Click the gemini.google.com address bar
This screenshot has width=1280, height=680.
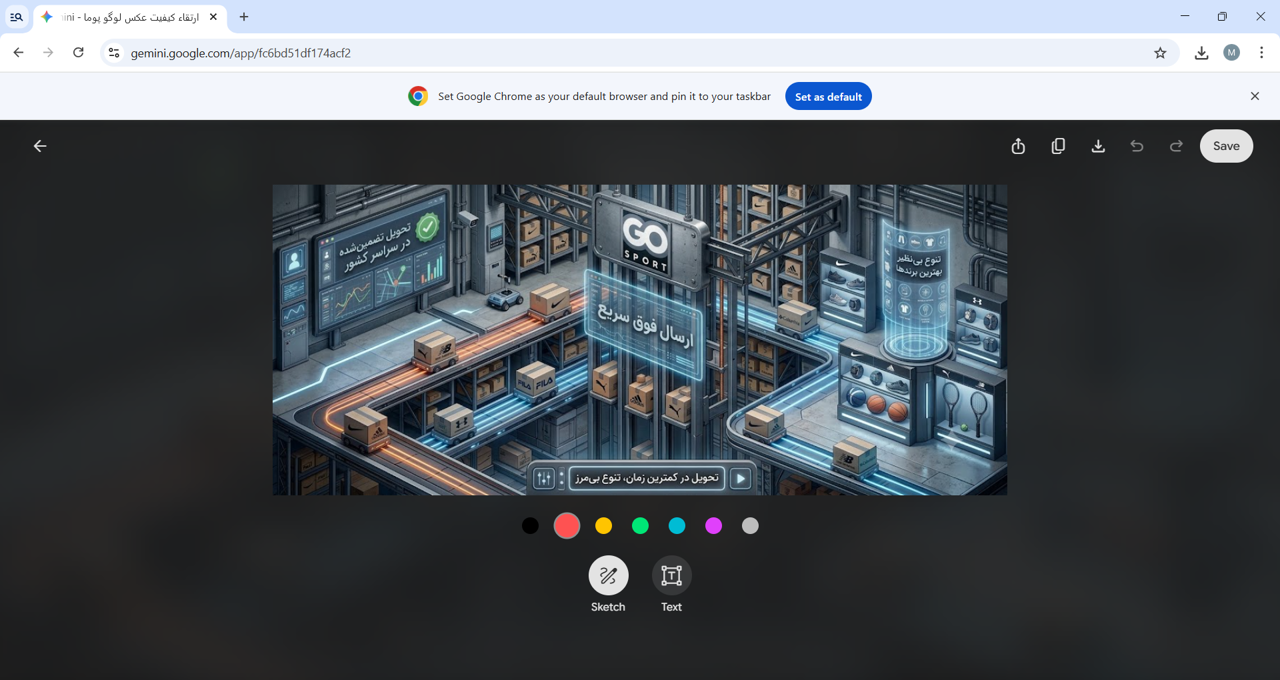coord(640,53)
